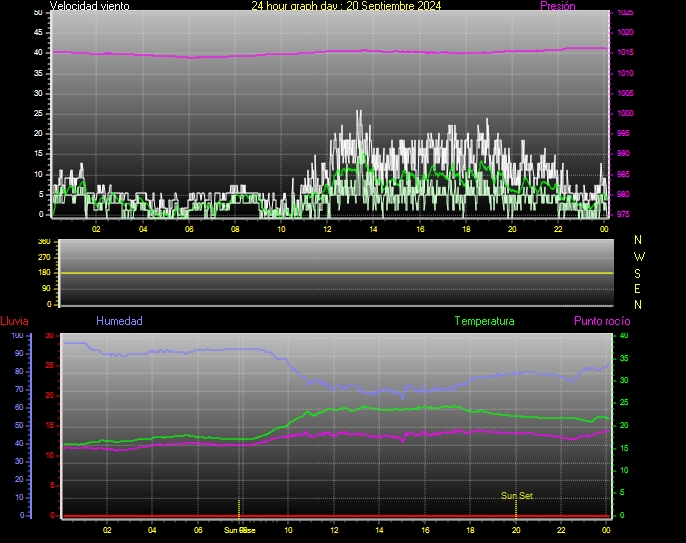Click the 'Velocidad viento' label
The image size is (686, 543).
[89, 6]
